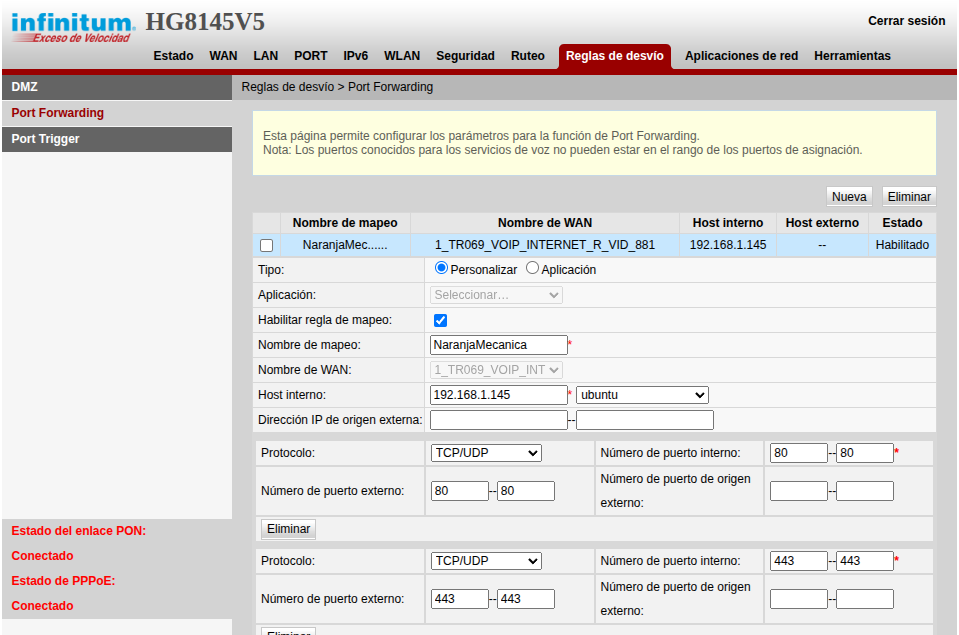Delete the port 80 rule with Eliminar
The image size is (959, 635).
pyautogui.click(x=287, y=529)
